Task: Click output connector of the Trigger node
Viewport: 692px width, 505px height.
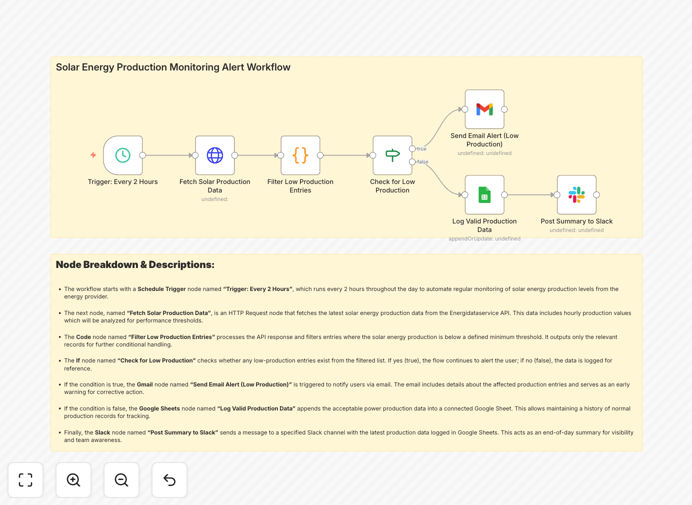Action: pos(143,155)
